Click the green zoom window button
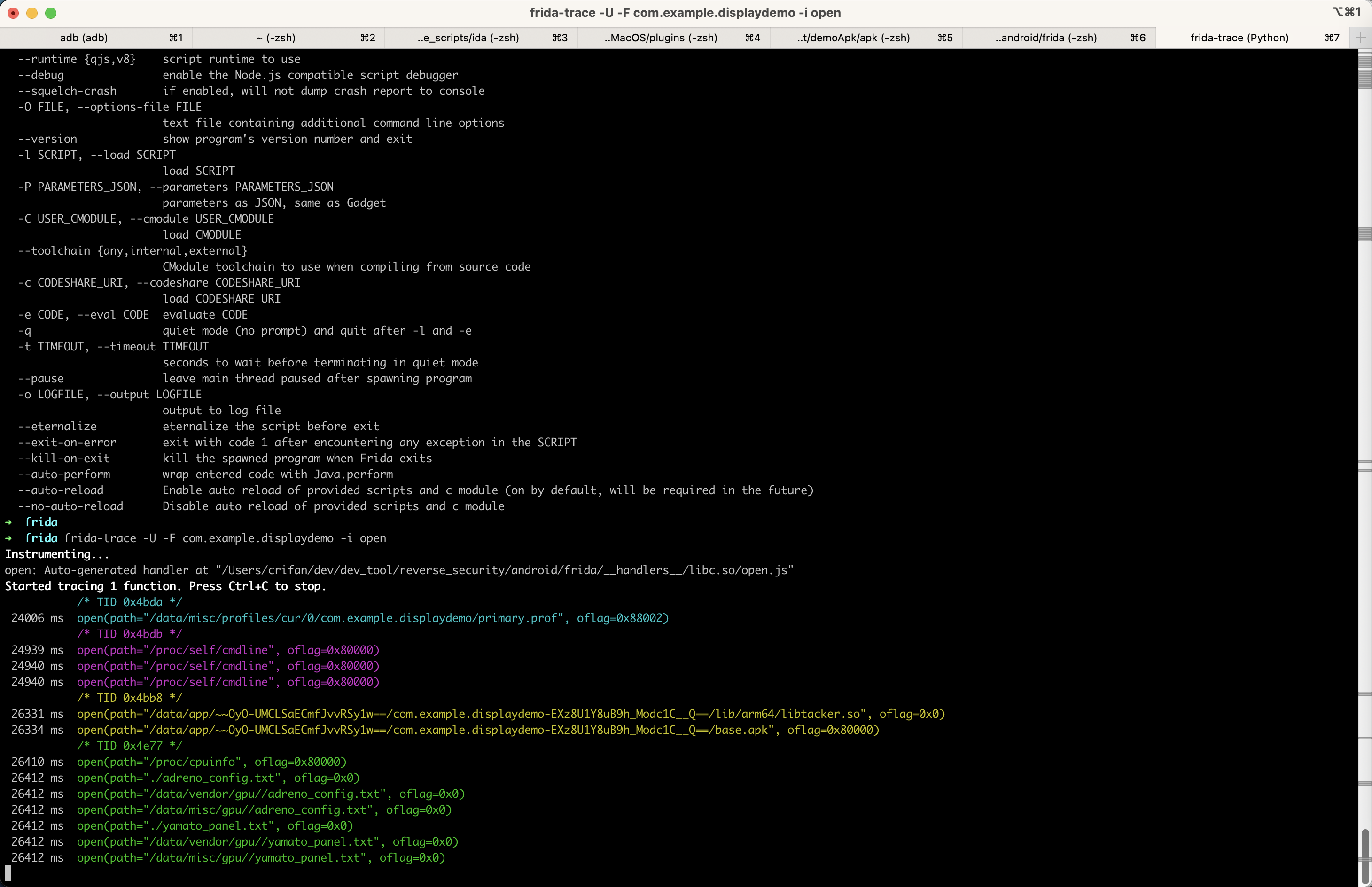The image size is (1372, 887). [51, 13]
